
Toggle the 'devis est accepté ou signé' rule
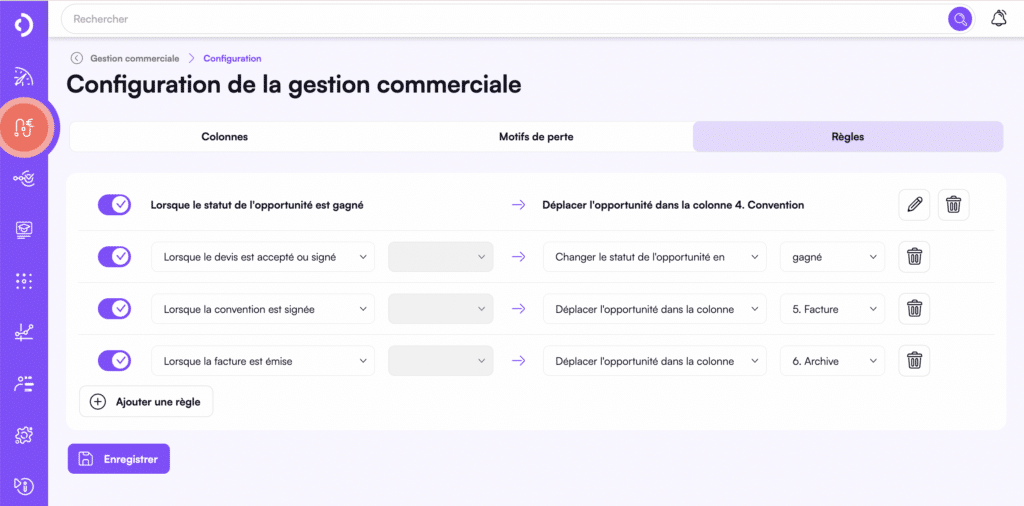click(x=114, y=257)
